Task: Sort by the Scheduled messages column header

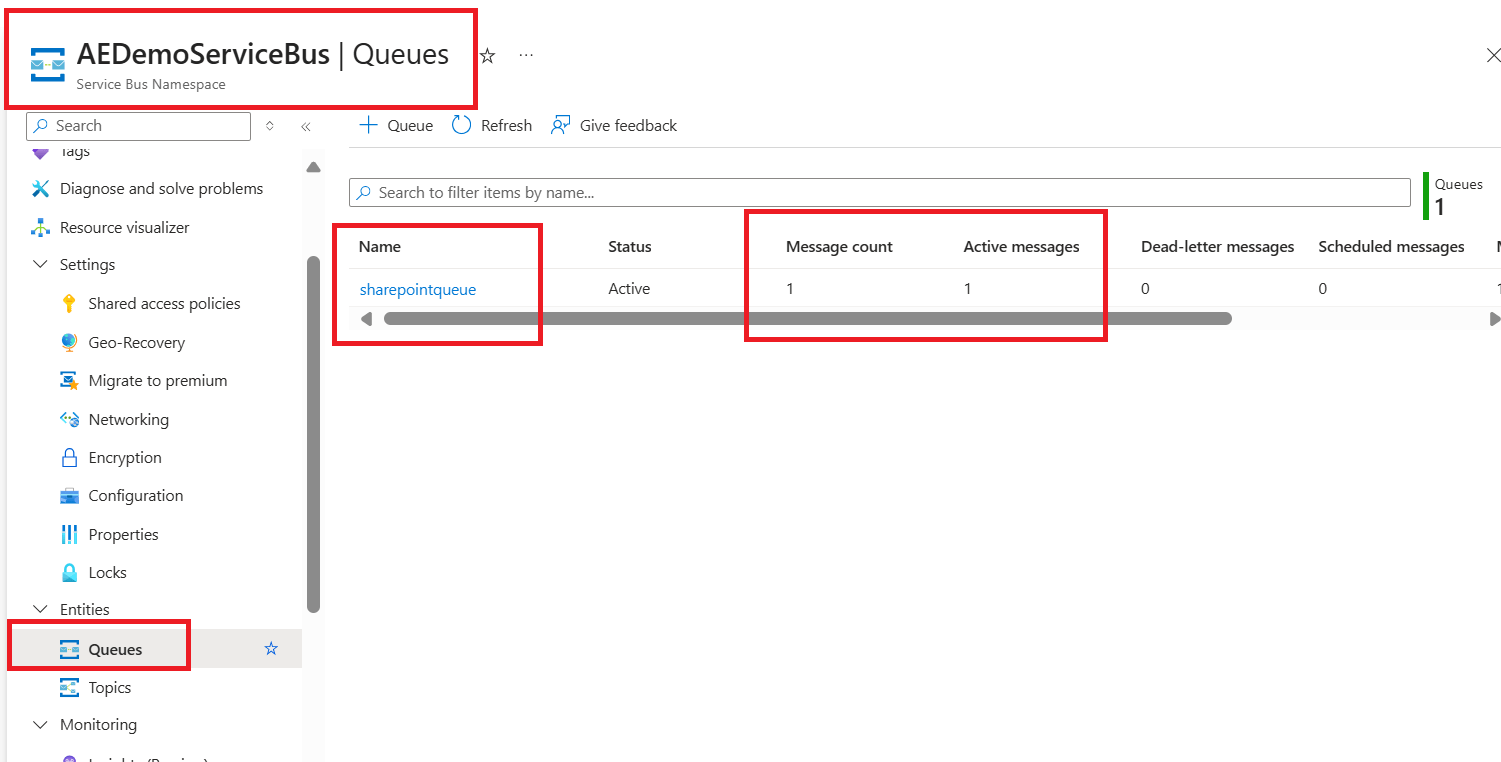Action: pos(1391,247)
